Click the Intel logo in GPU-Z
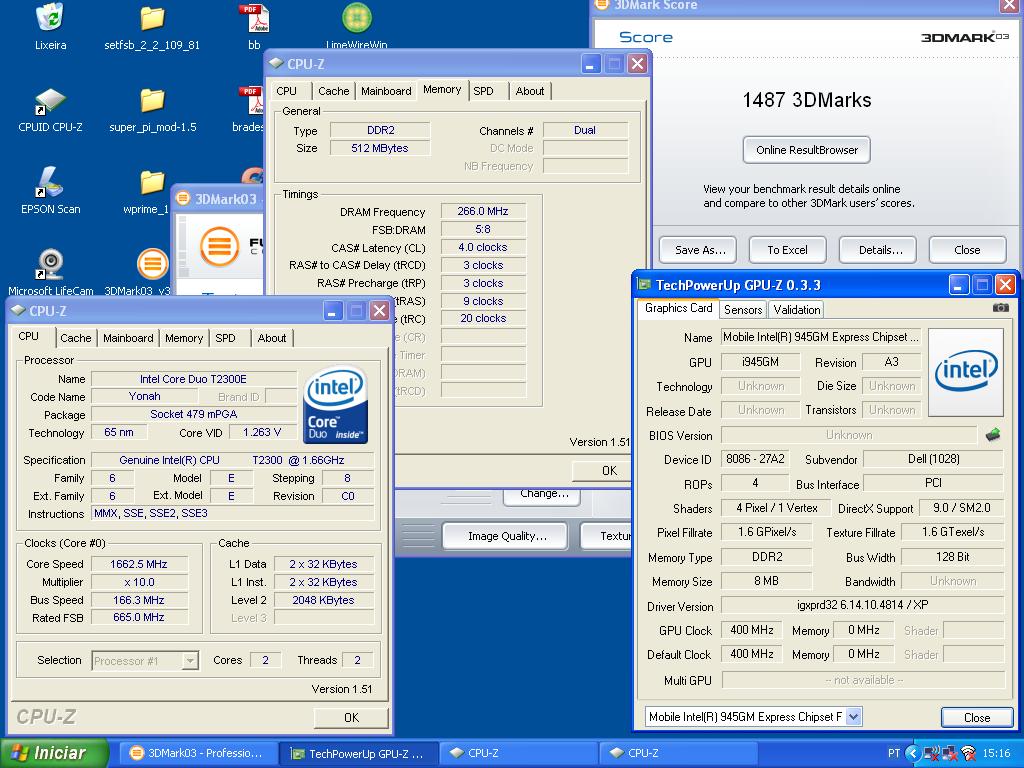The height and width of the screenshot is (768, 1024). [965, 372]
